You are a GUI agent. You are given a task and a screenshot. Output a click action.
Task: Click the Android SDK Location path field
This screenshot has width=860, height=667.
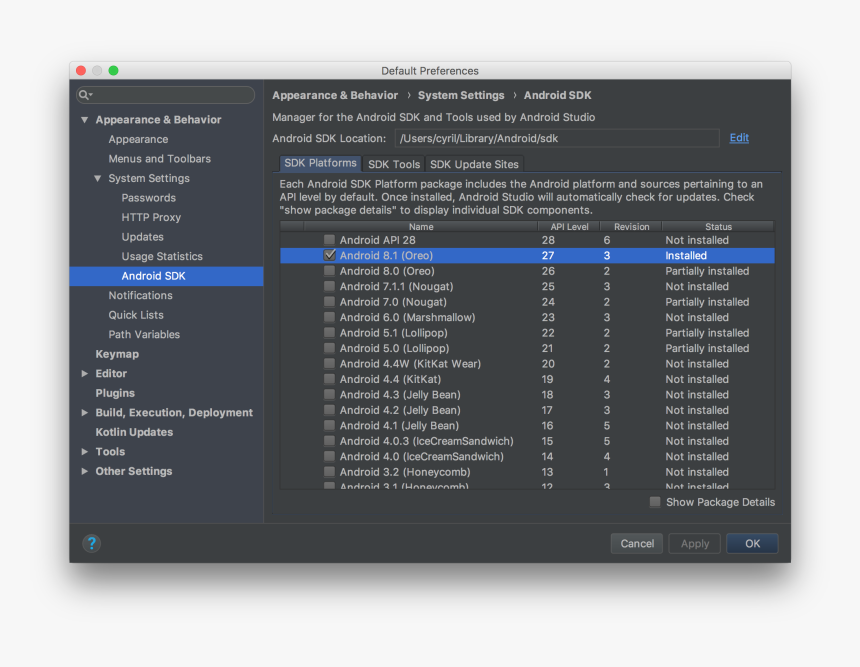(x=557, y=138)
